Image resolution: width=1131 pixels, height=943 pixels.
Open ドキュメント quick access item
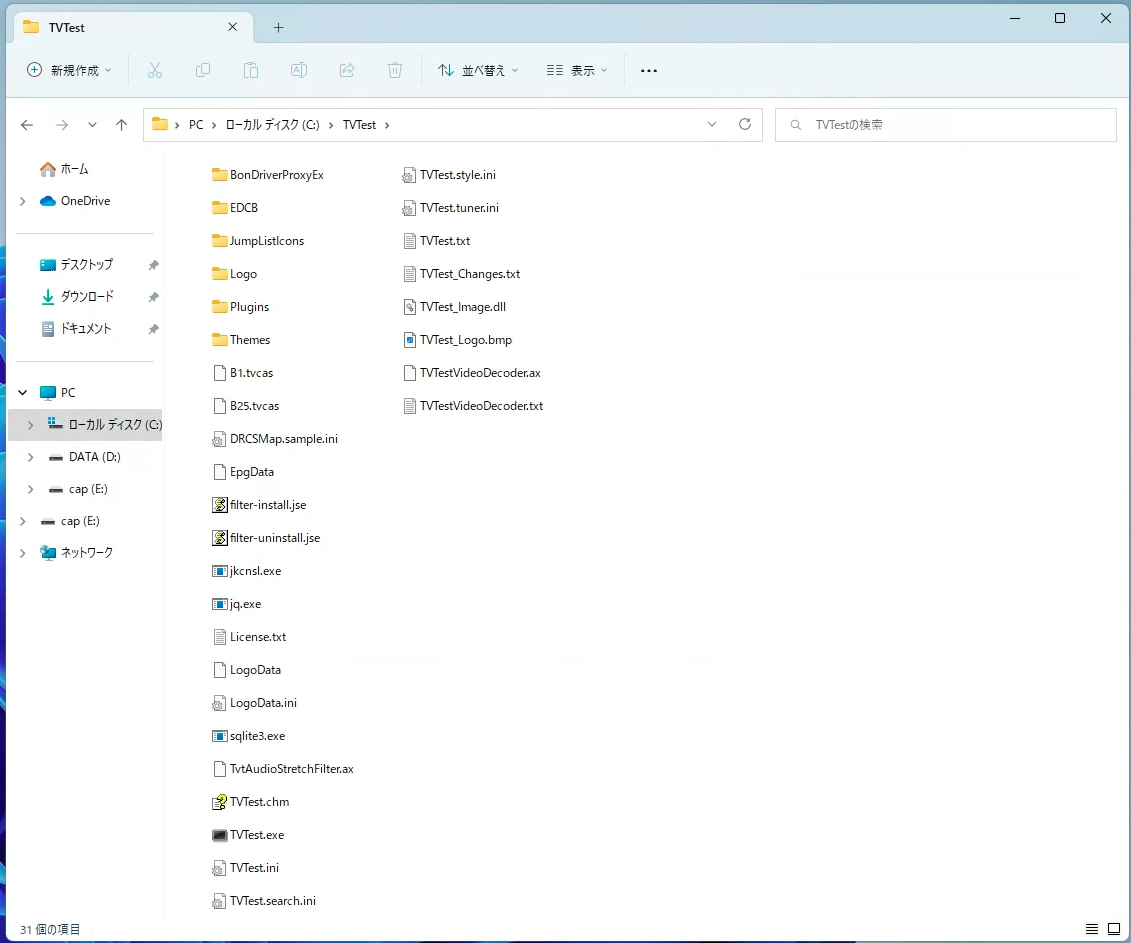[86, 328]
